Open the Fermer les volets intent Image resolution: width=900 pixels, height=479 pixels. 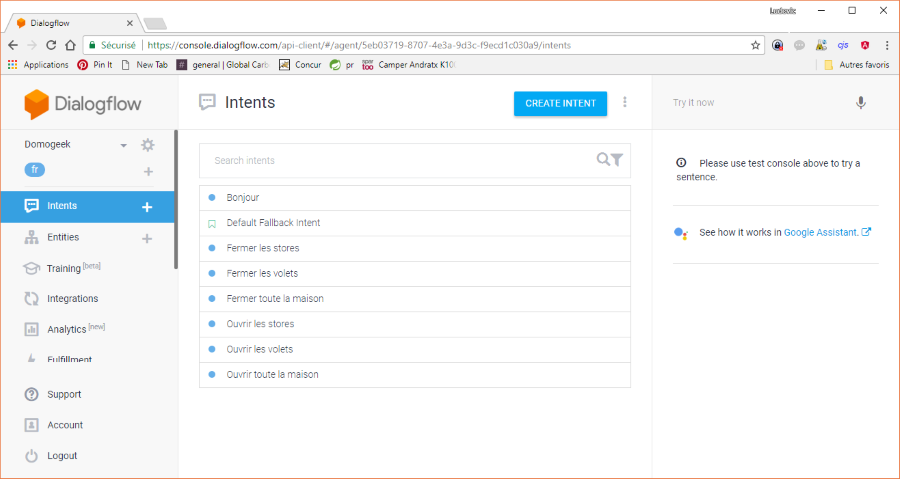coord(415,273)
